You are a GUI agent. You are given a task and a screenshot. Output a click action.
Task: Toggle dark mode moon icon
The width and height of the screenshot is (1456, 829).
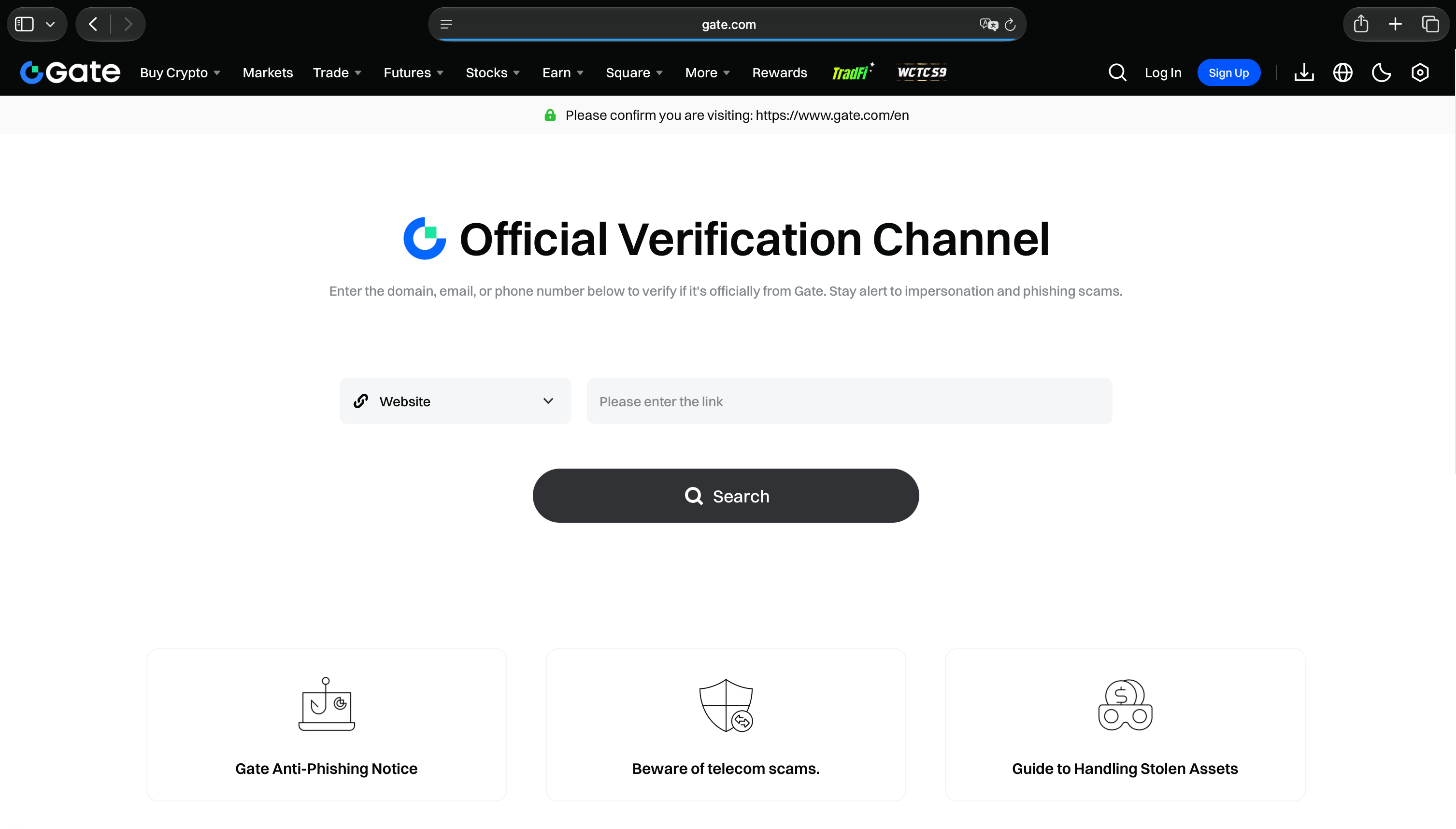(1381, 72)
